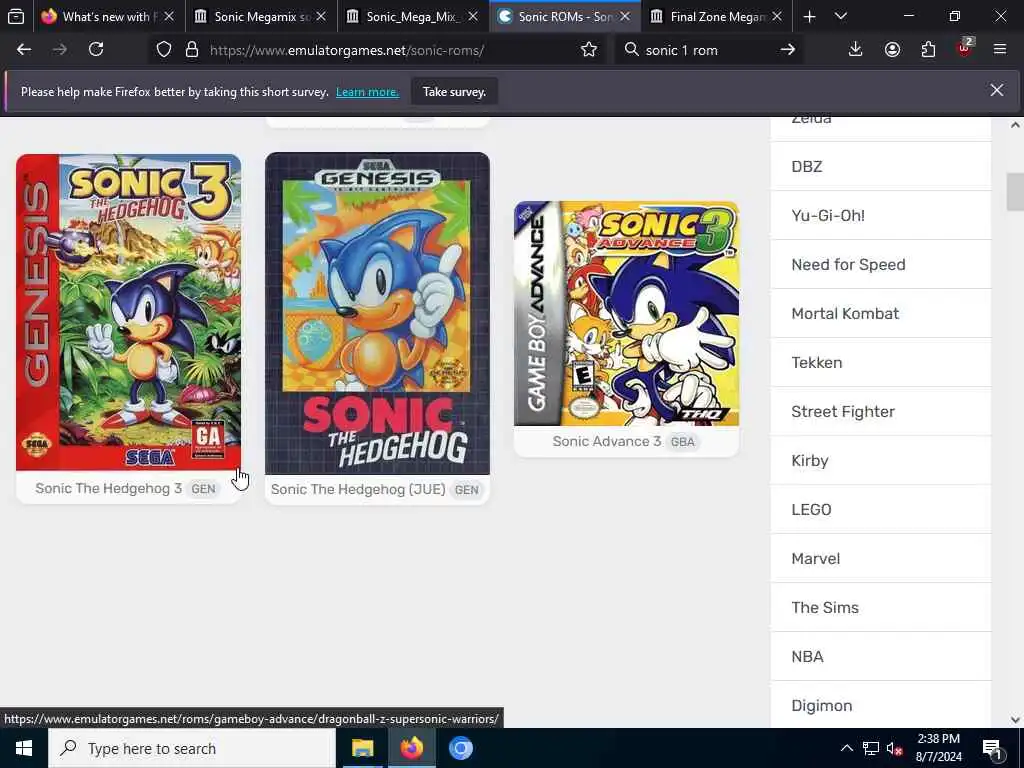Close the What's new with Firefox tab

point(168,16)
